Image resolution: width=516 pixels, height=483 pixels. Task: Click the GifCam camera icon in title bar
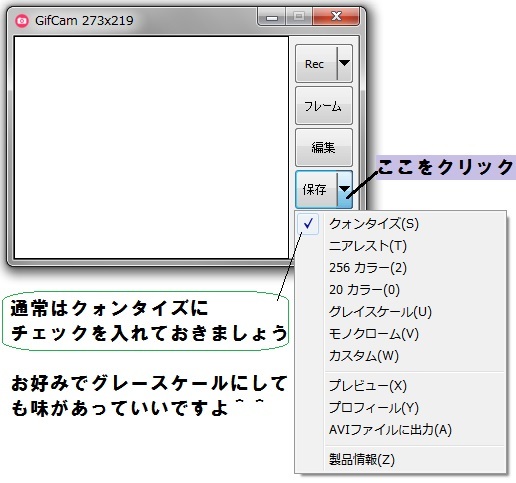22,21
